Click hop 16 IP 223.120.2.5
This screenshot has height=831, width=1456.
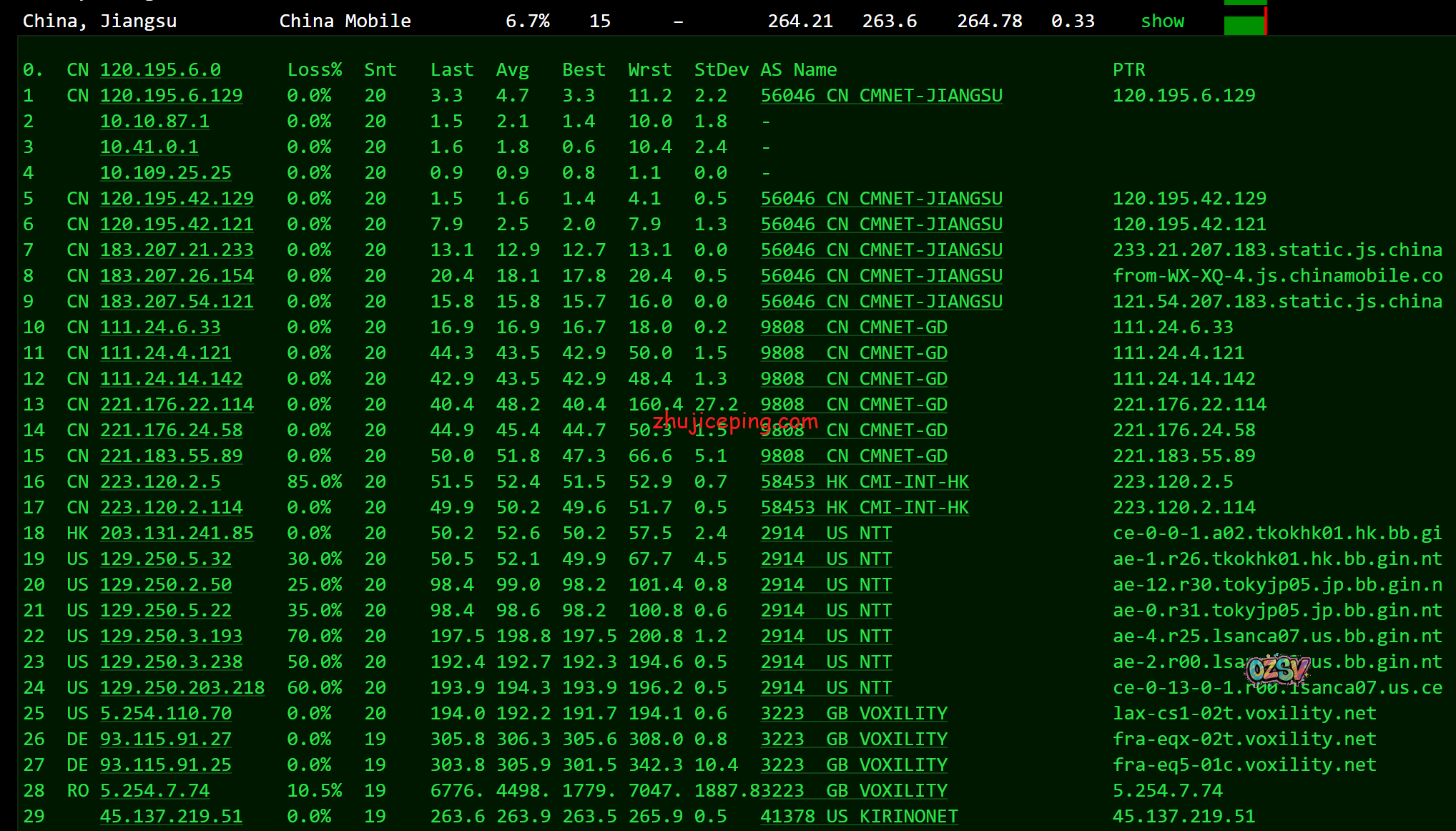pos(160,482)
